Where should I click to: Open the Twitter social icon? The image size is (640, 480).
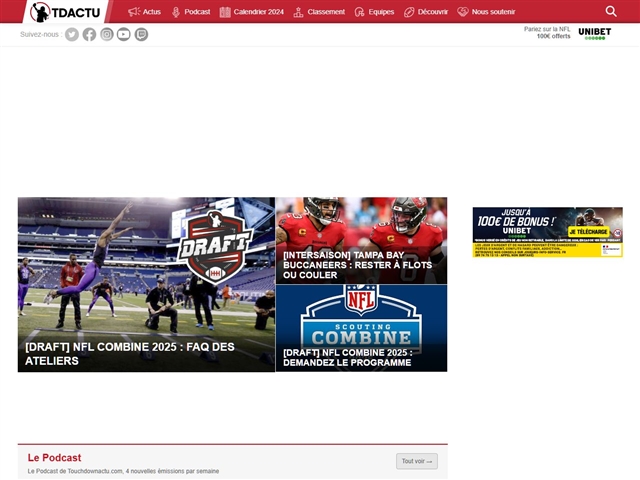click(72, 35)
